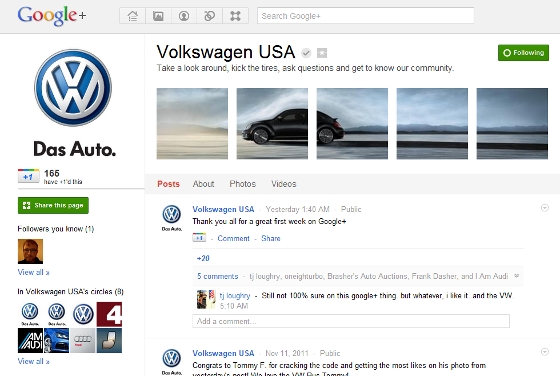Image resolution: width=560 pixels, height=376 pixels.
Task: Click the Google+ logo
Action: (x=52, y=16)
